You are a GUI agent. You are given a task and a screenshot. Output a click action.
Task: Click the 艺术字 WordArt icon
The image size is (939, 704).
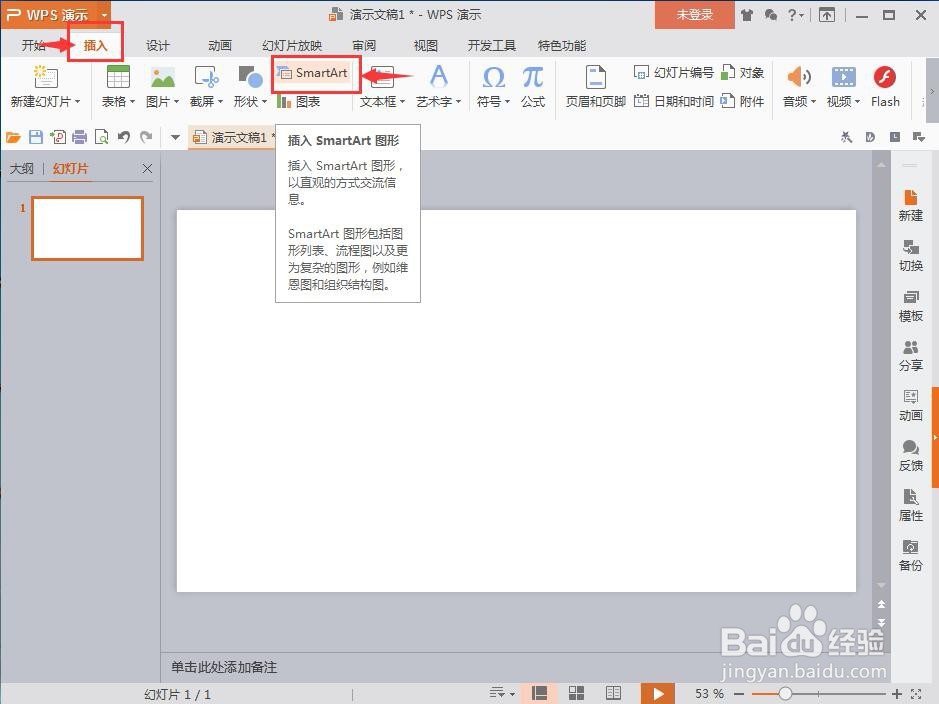coord(438,77)
